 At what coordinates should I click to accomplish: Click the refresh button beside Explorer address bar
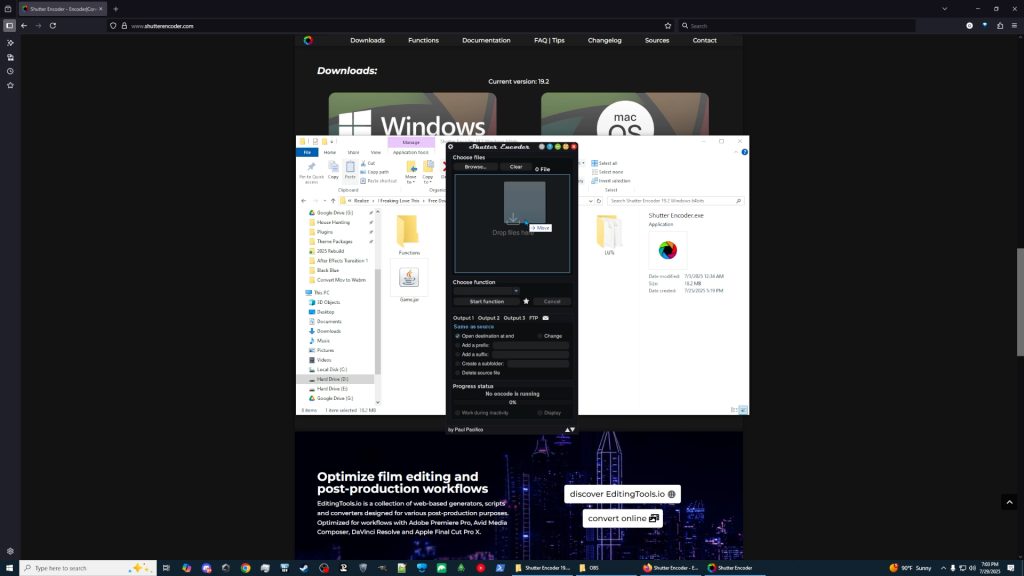tap(599, 201)
